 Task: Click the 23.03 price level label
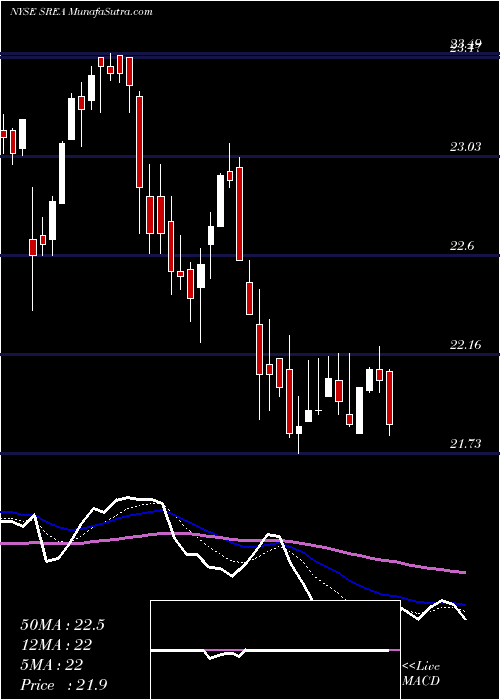click(x=465, y=146)
